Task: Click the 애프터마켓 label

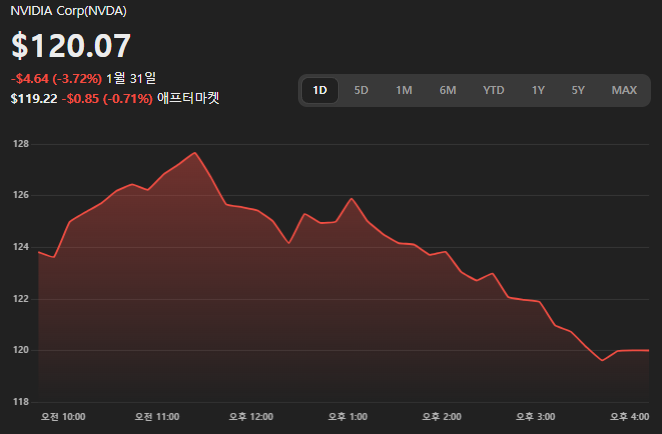Action: coord(188,98)
